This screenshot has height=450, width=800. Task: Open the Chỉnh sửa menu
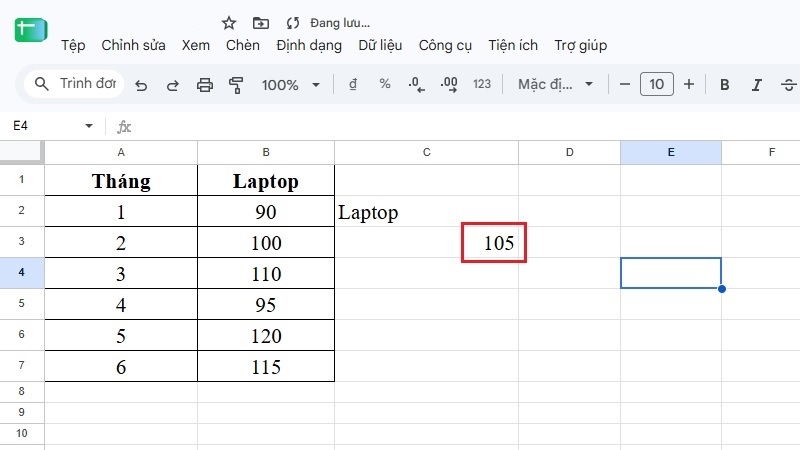(x=133, y=45)
